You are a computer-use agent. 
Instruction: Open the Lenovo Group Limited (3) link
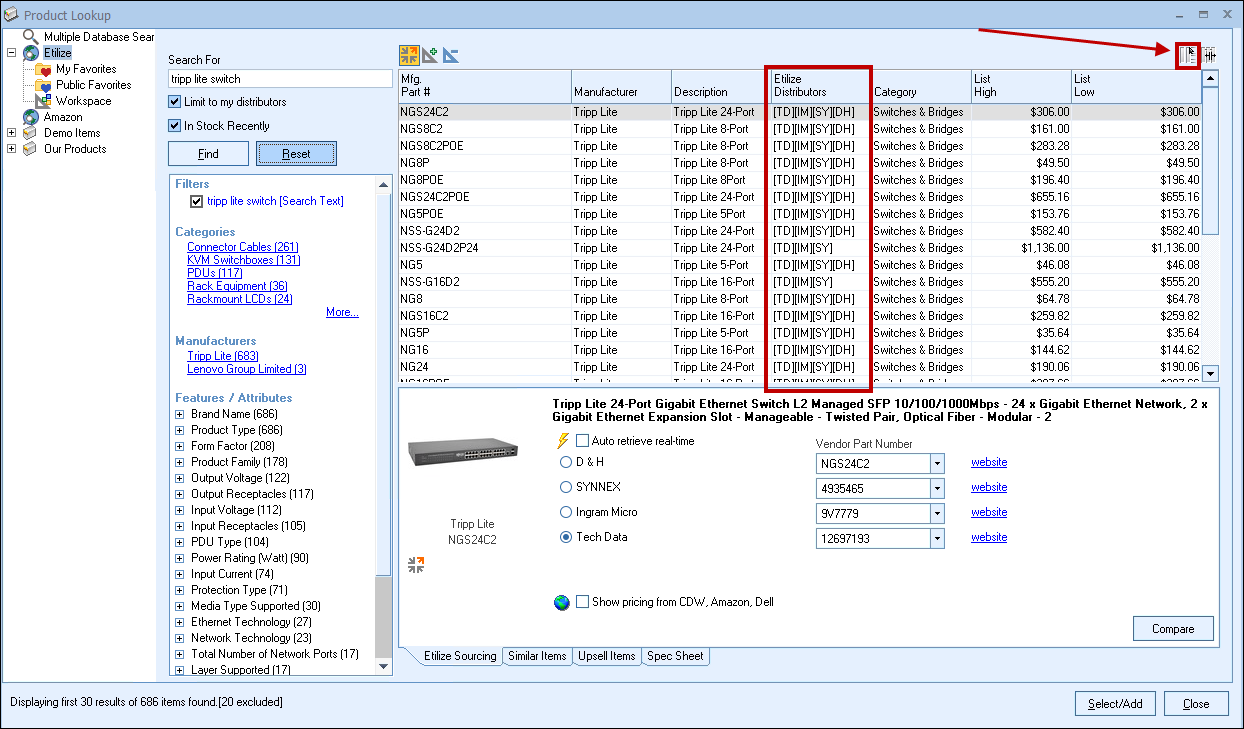click(x=247, y=369)
